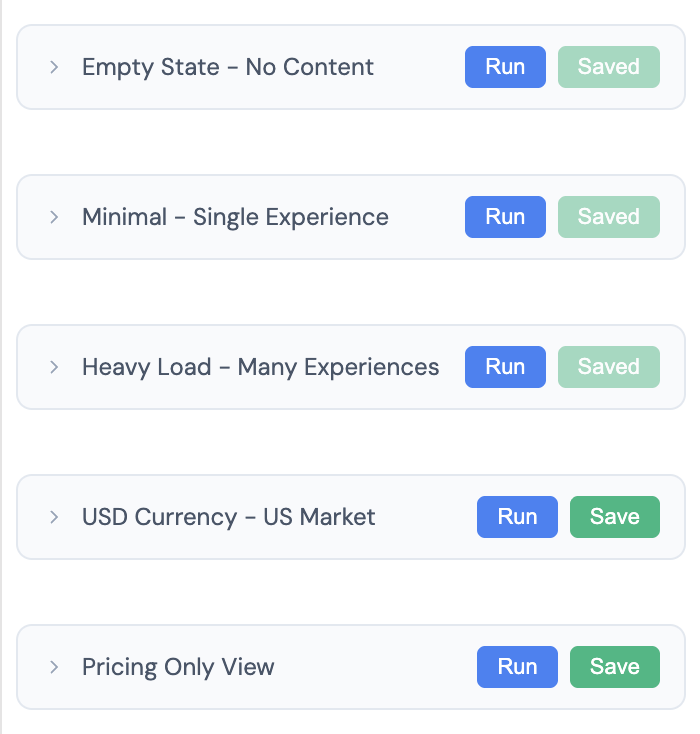
Task: Save the USD Currency - US Market scenario
Action: pos(614,517)
